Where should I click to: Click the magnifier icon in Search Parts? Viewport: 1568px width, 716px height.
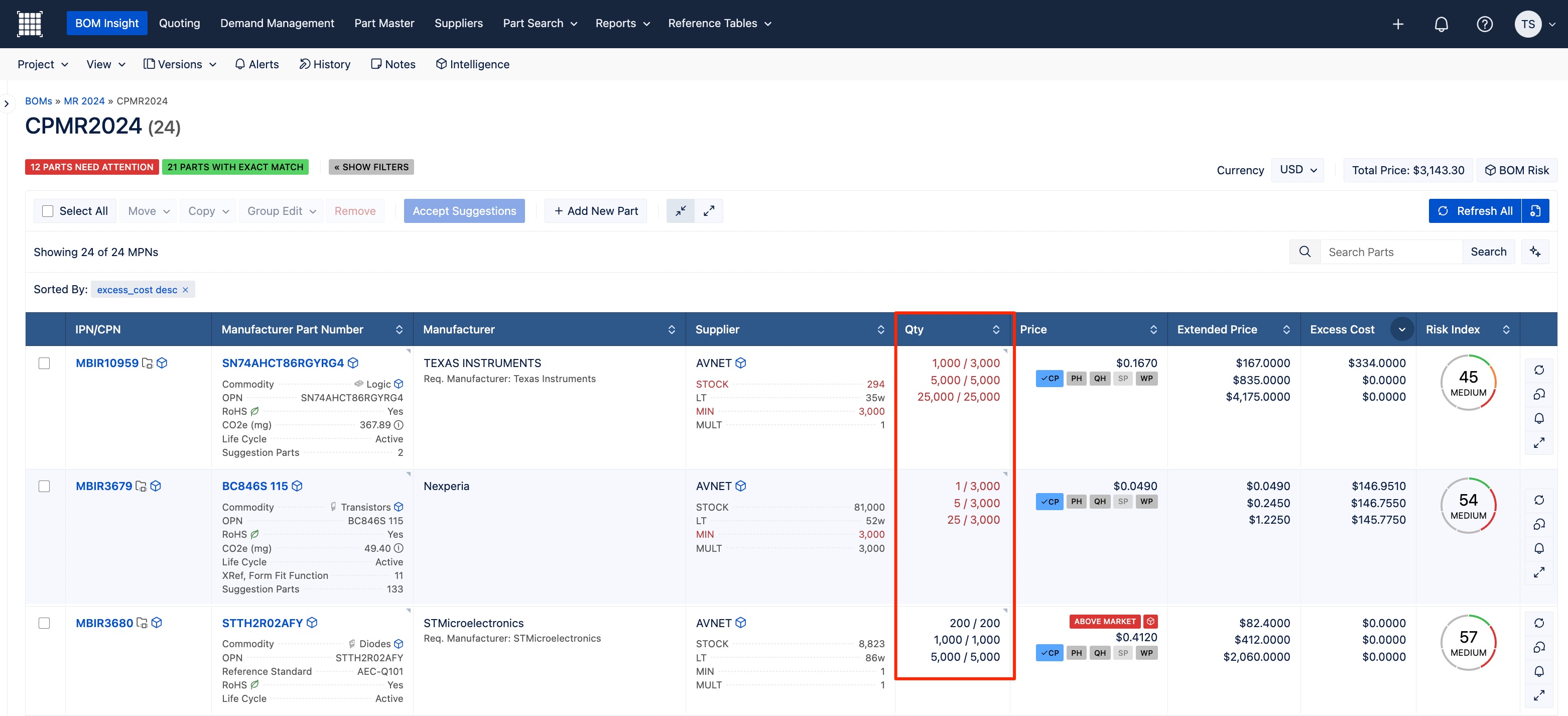(x=1305, y=252)
